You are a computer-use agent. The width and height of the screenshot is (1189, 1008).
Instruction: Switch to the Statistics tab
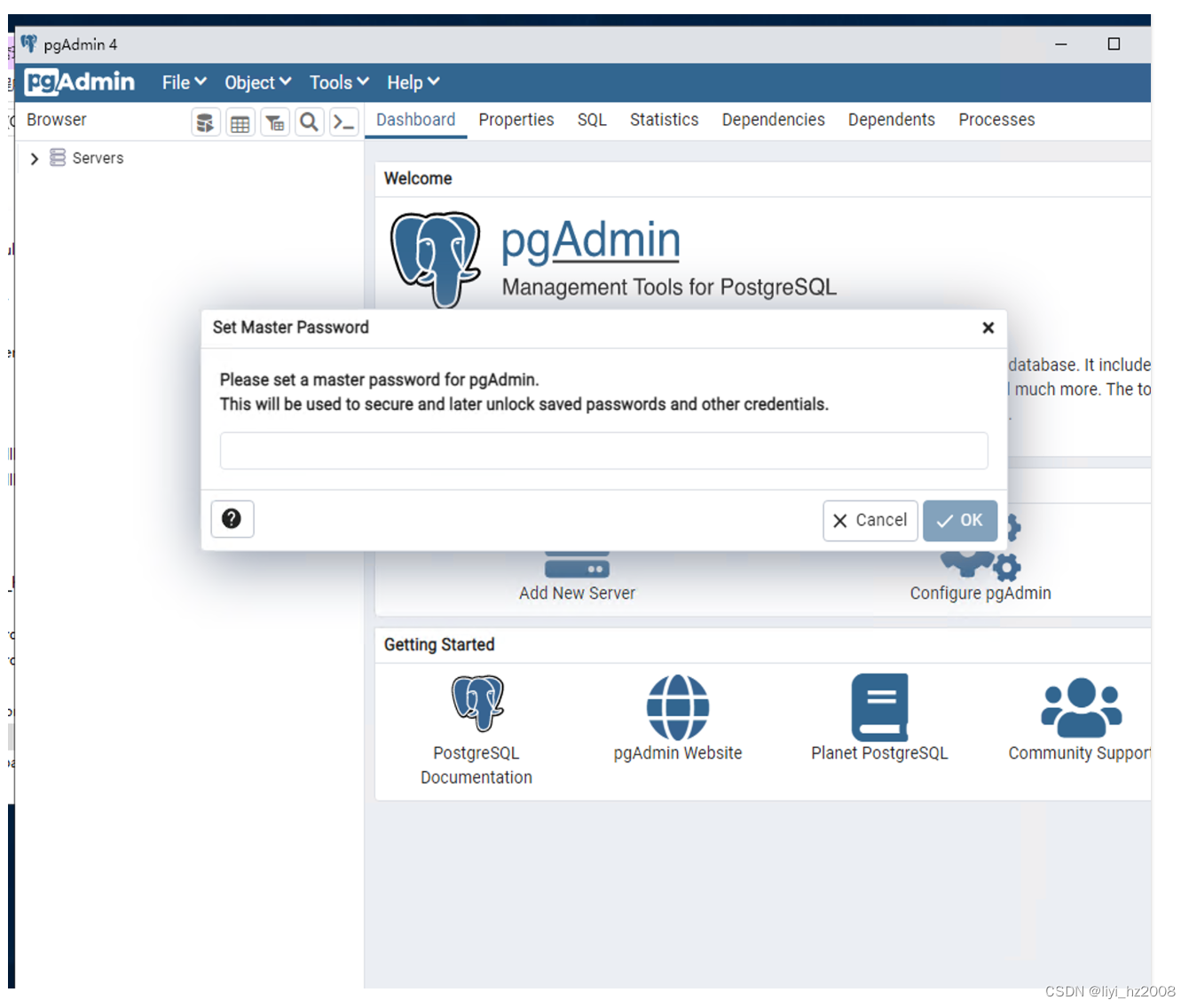[x=664, y=120]
